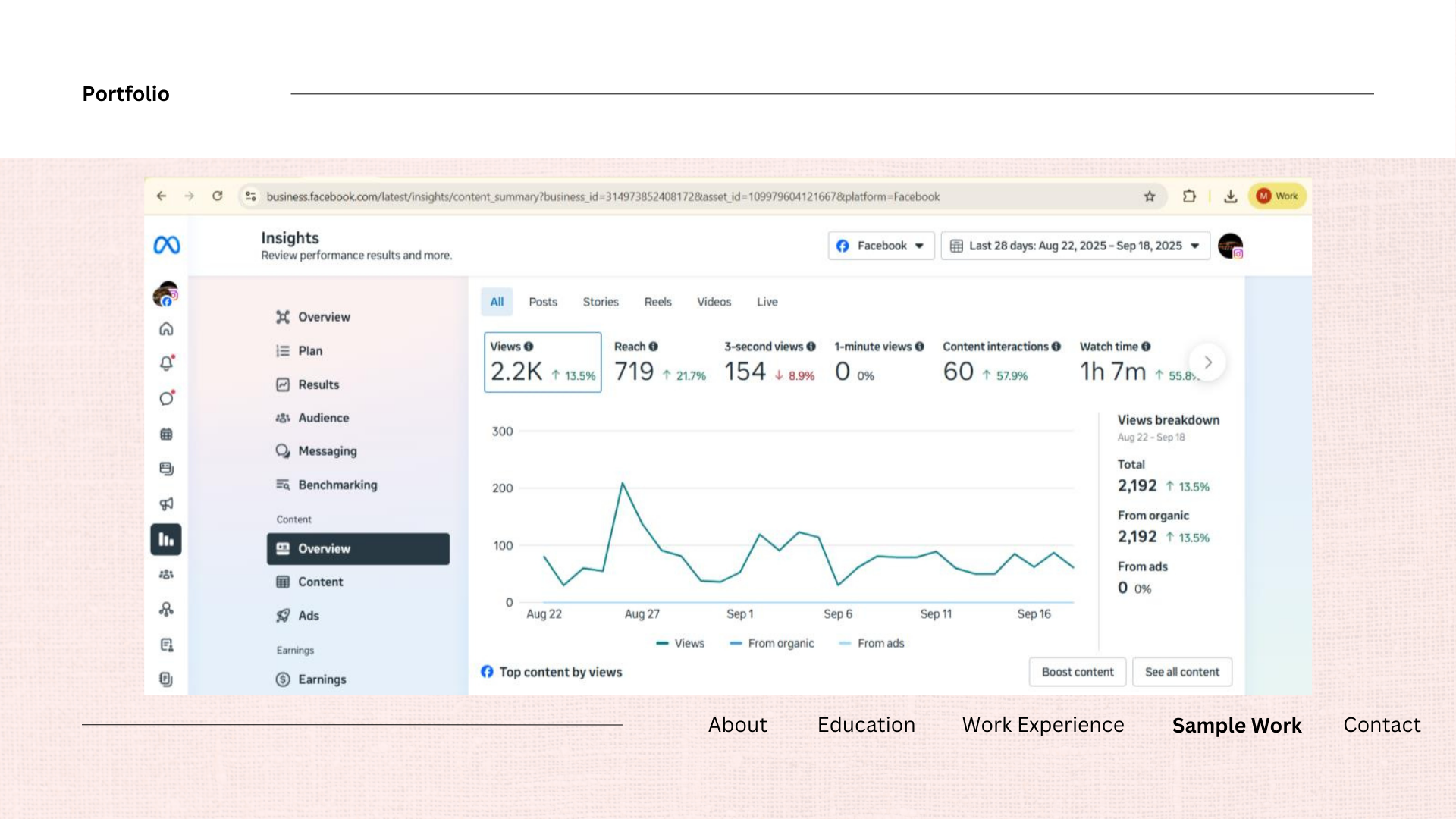Switch to the Reels tab

[657, 302]
